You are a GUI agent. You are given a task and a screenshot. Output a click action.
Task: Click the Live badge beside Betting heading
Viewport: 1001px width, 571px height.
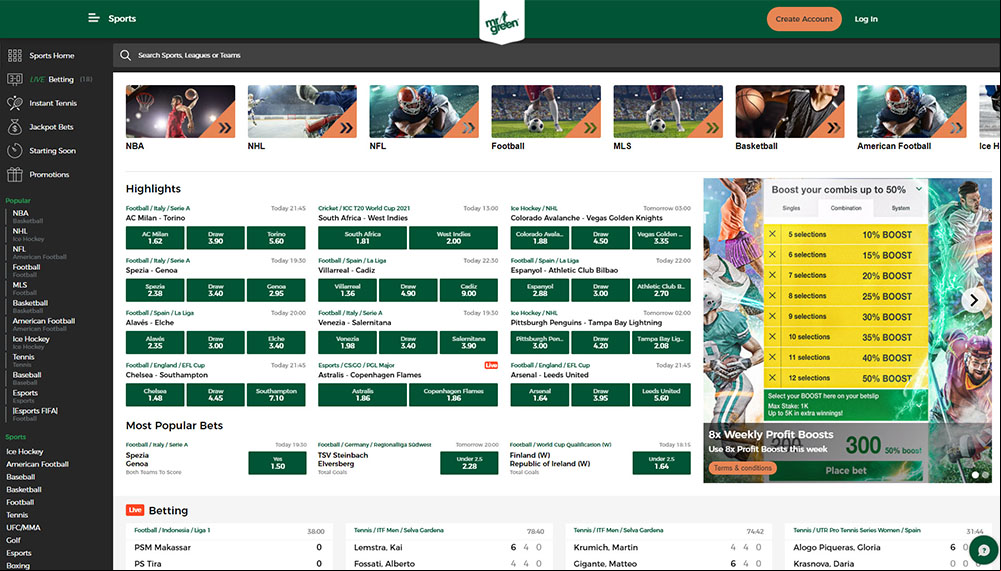(x=135, y=510)
